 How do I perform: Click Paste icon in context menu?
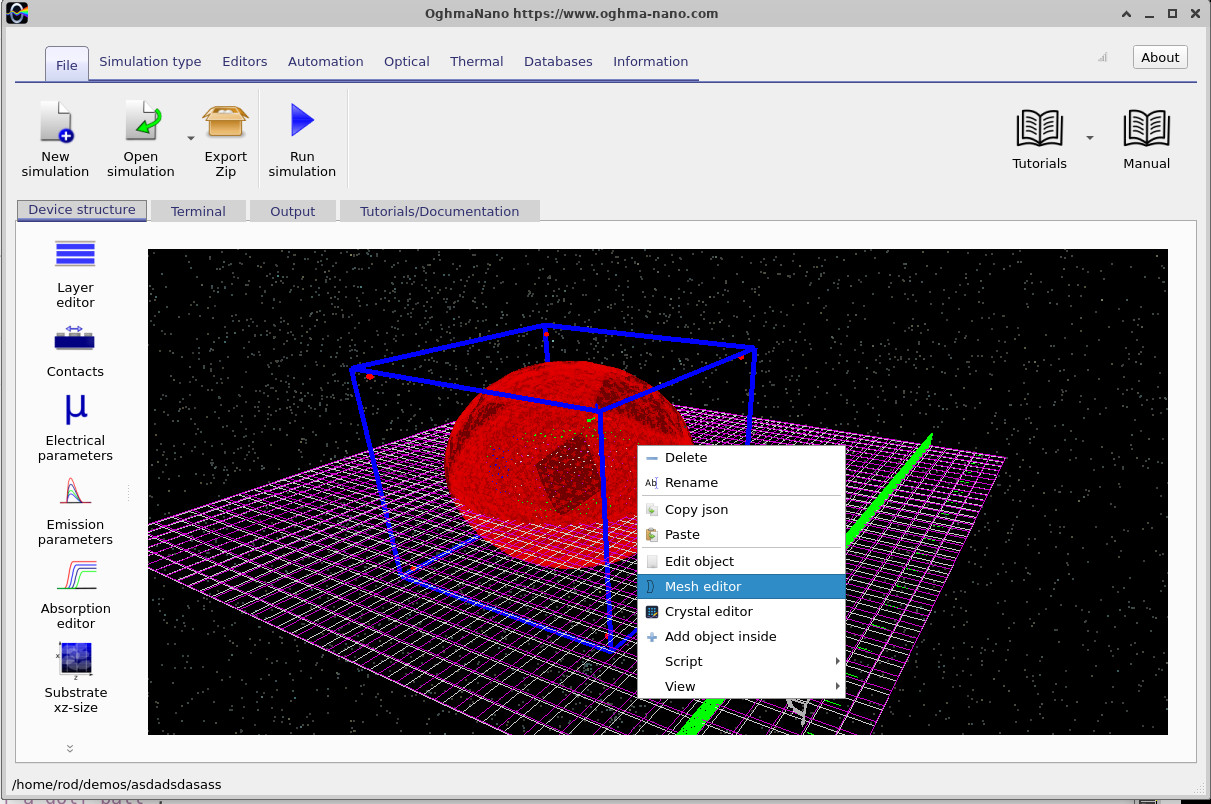pos(652,535)
